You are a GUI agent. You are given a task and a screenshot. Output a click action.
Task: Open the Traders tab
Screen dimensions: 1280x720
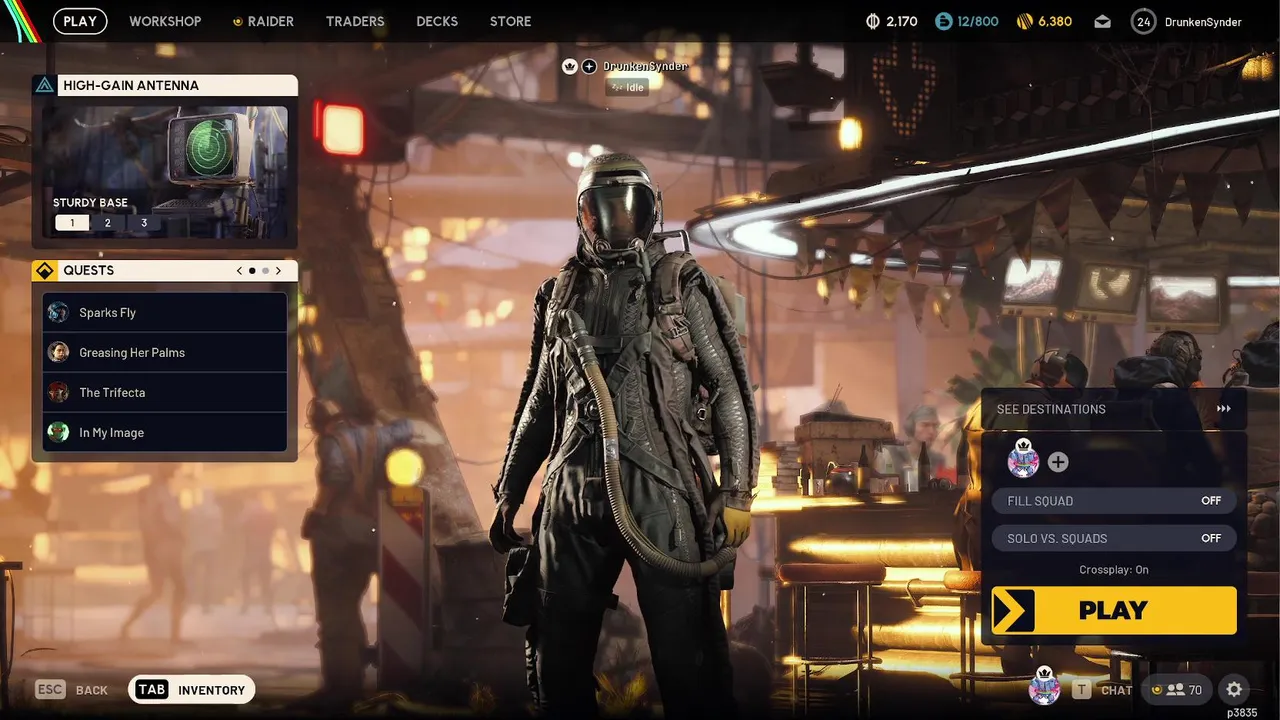355,21
